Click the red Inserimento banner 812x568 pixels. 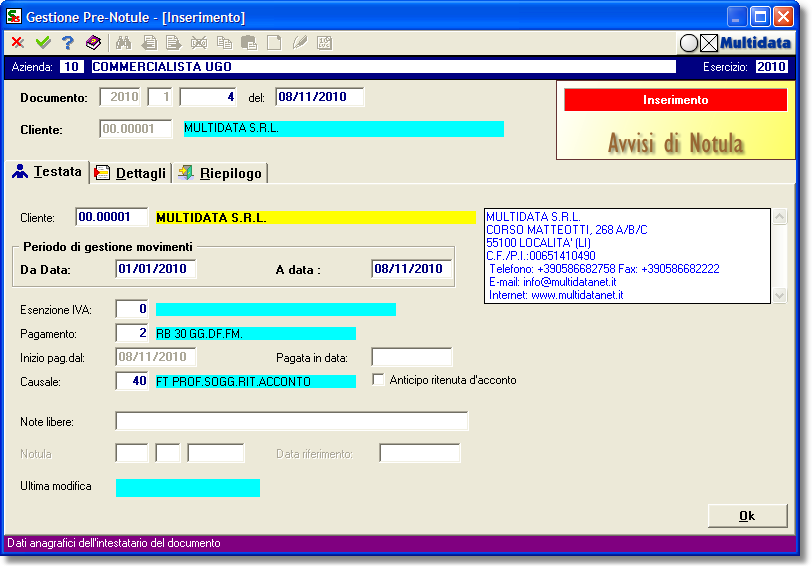coord(675,100)
